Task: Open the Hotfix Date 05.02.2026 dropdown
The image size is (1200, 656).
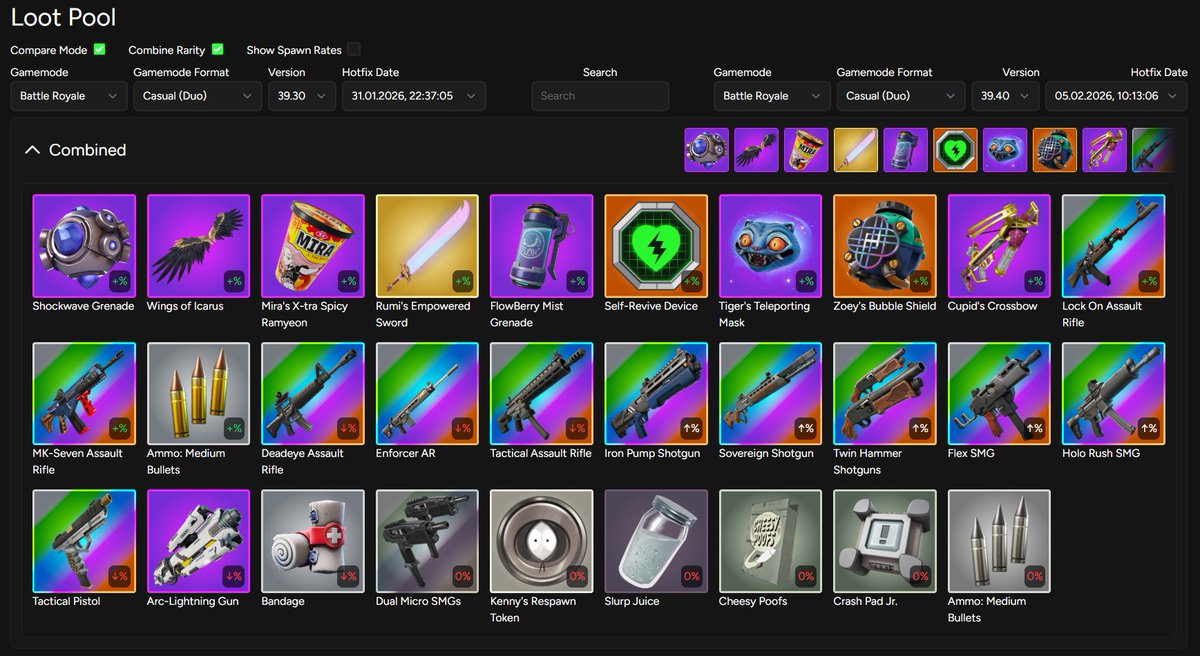Action: tap(1117, 96)
